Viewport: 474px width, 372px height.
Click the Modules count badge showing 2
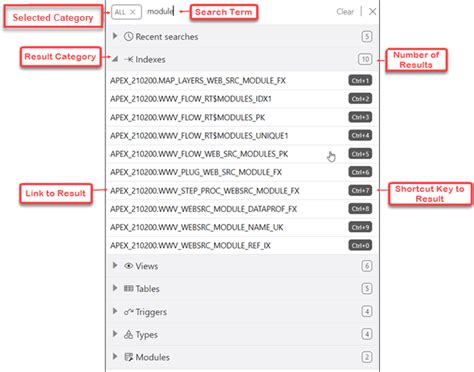pyautogui.click(x=367, y=357)
